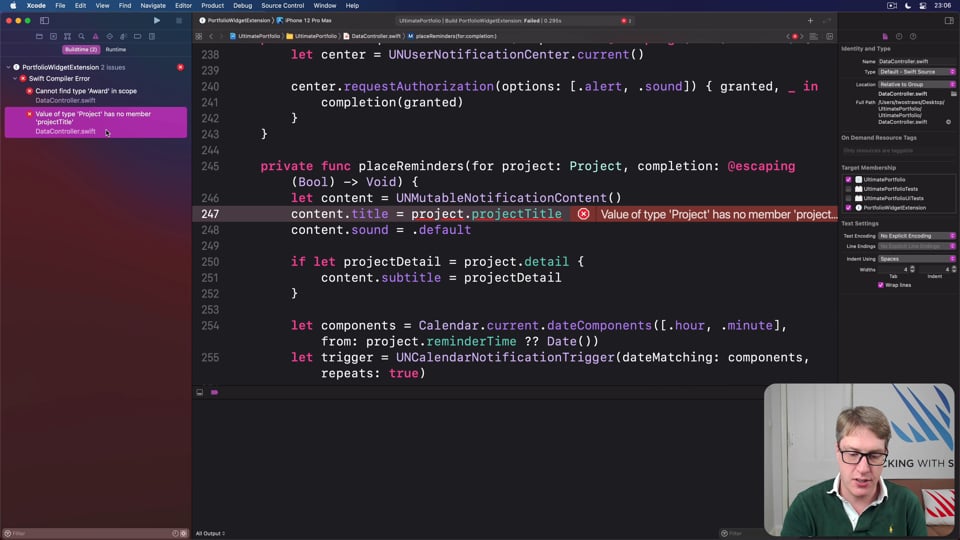Switch to Runtime issues tab

(x=116, y=50)
